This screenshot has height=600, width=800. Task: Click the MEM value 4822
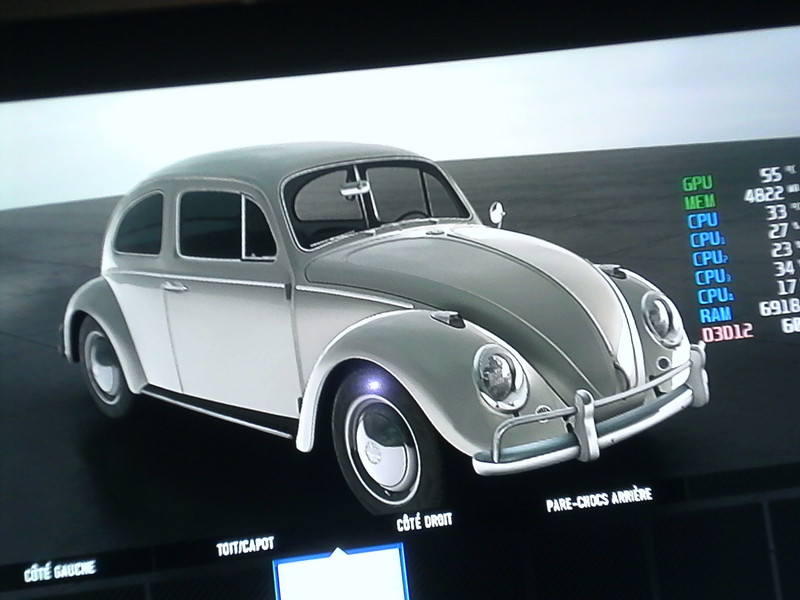pos(764,194)
